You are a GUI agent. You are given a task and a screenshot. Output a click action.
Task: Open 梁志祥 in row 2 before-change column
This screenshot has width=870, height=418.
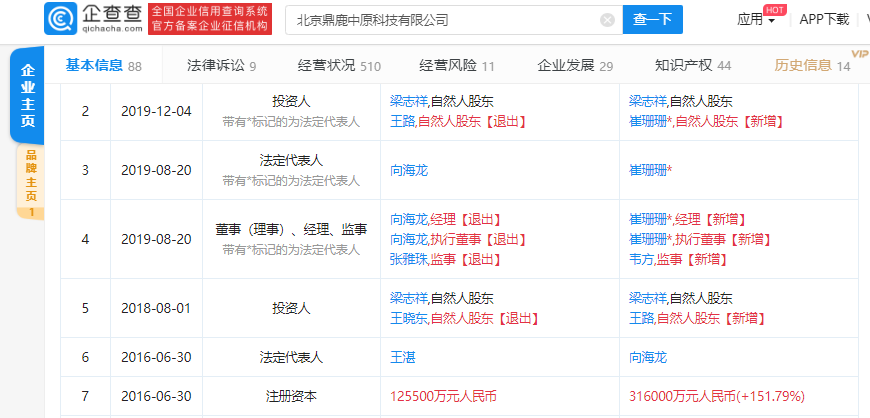click(409, 101)
